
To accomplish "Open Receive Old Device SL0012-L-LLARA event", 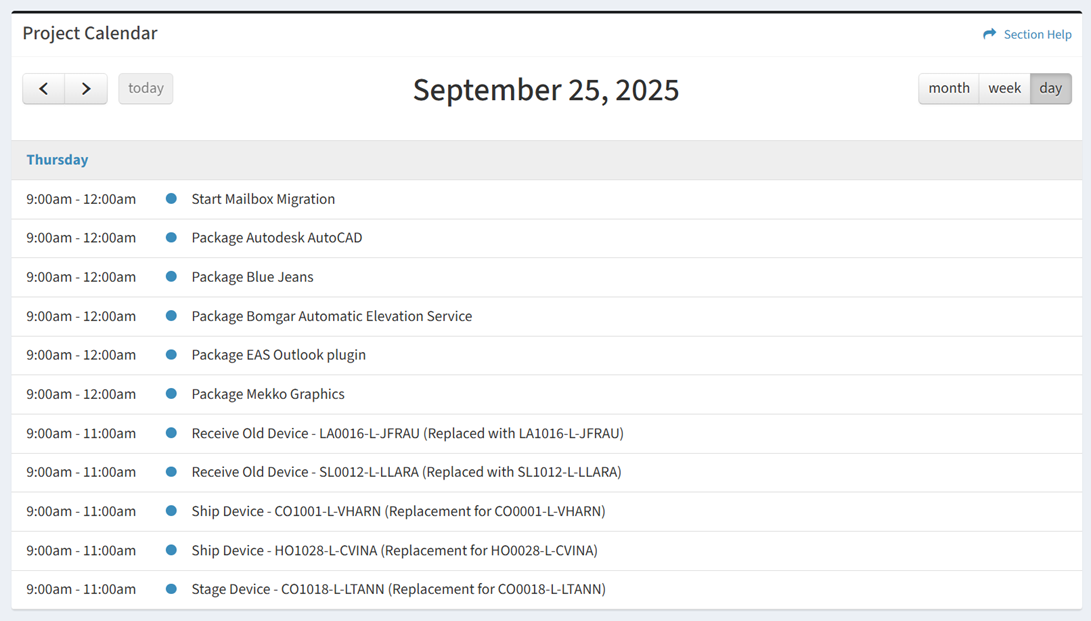I will point(406,472).
